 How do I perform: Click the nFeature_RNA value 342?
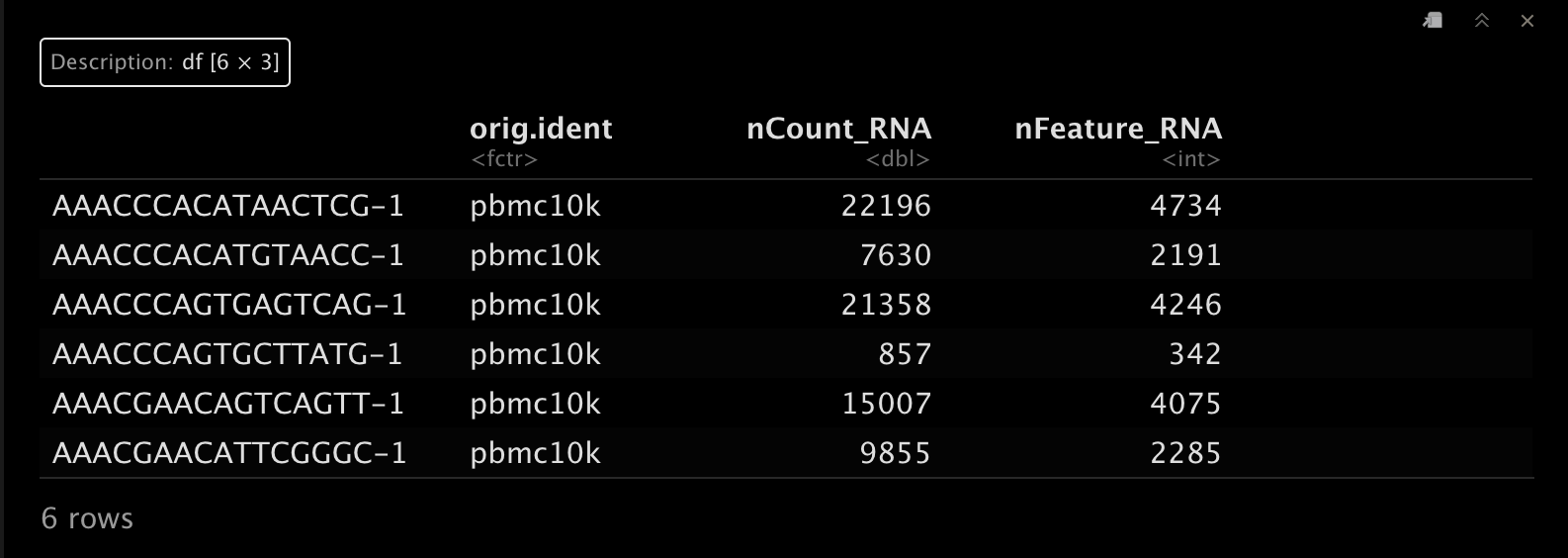pos(1195,354)
